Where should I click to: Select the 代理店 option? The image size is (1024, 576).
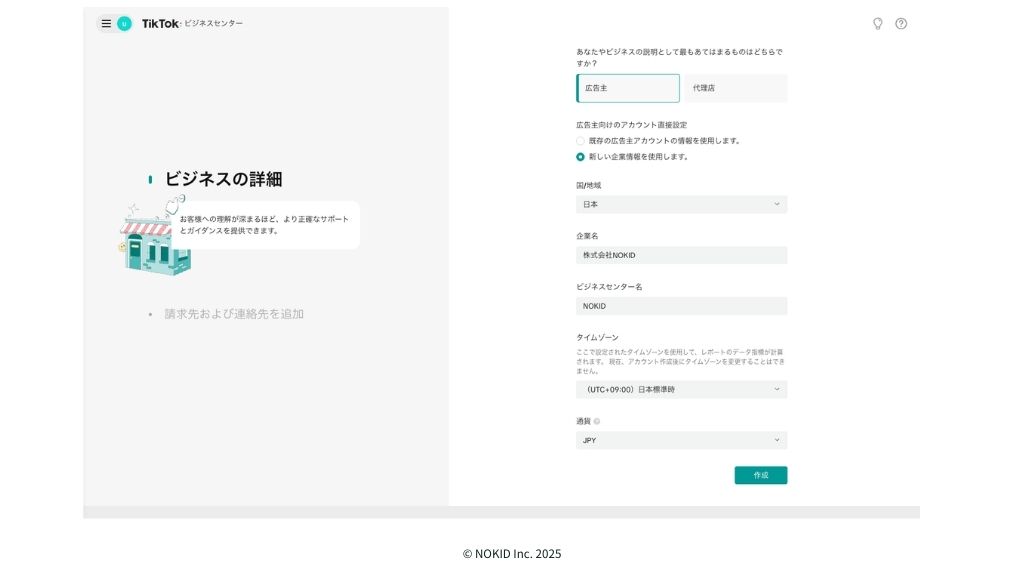pyautogui.click(x=735, y=88)
